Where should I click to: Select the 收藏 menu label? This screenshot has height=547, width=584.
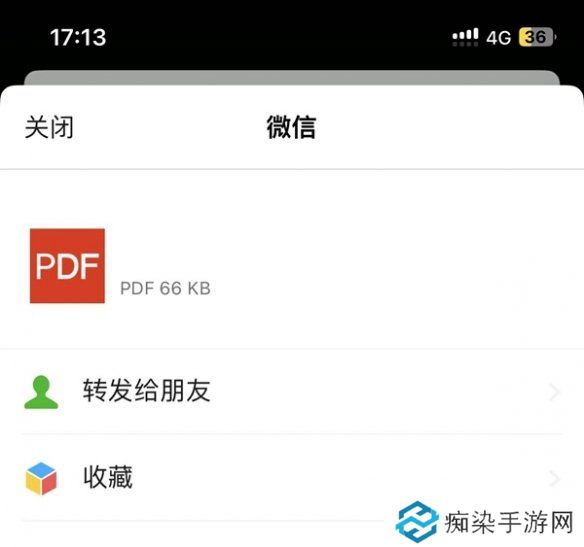point(108,477)
